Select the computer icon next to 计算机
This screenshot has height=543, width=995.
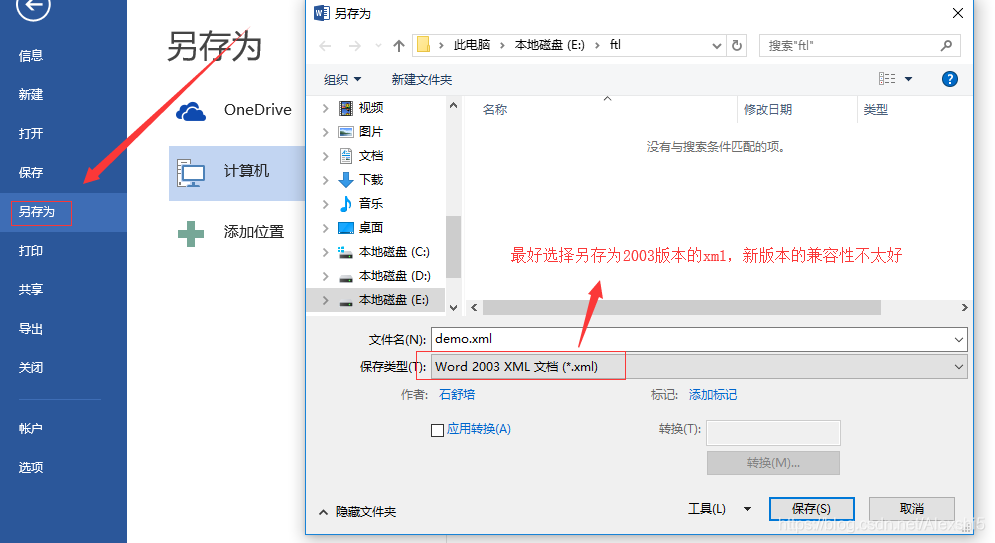click(190, 173)
